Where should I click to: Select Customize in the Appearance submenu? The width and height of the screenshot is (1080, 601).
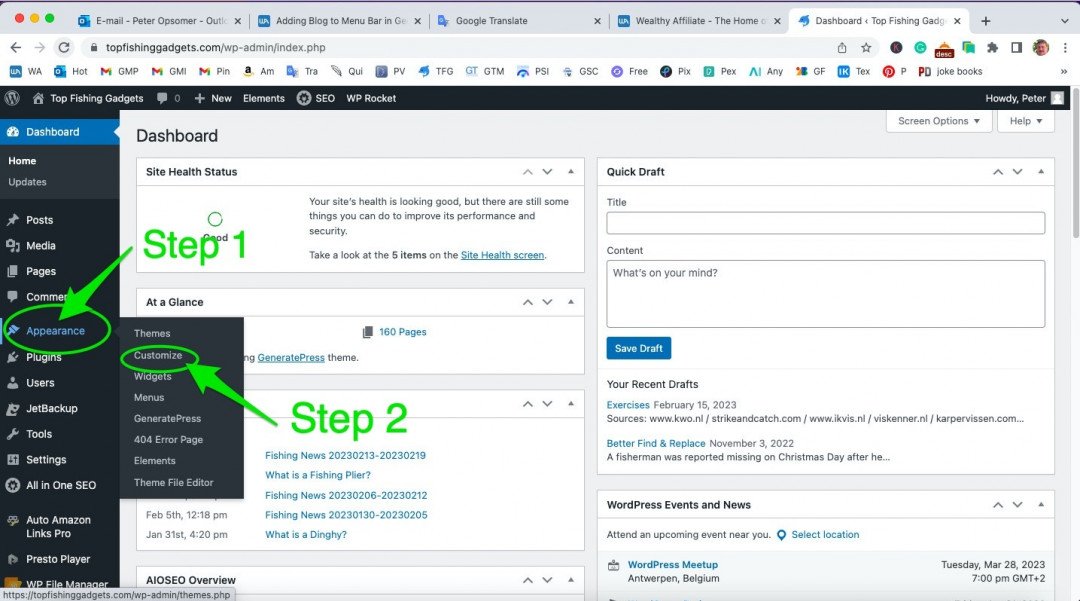point(160,355)
